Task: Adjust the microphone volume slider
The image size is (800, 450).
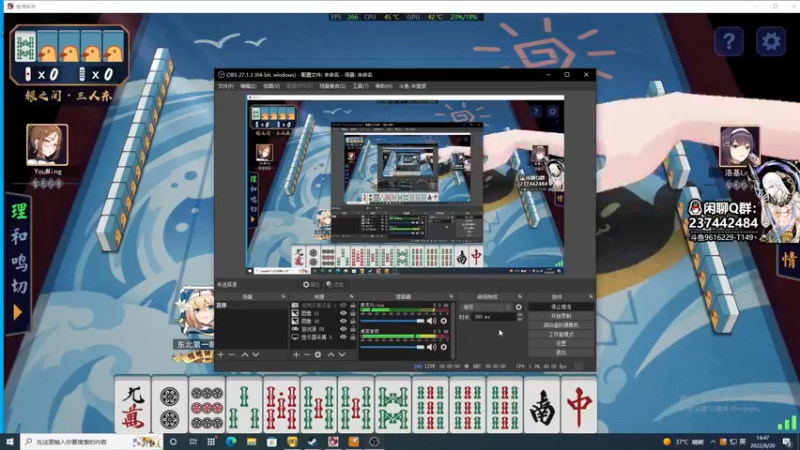Action: tap(392, 321)
